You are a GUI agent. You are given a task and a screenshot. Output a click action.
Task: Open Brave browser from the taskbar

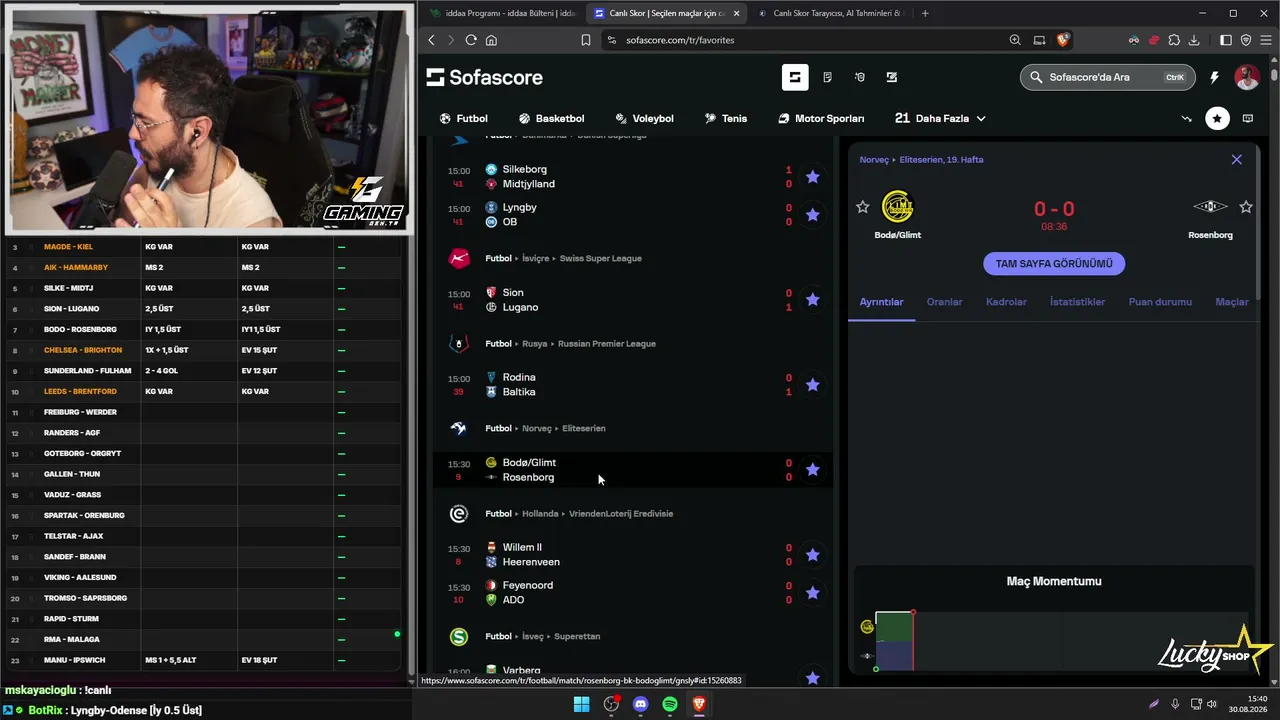(x=699, y=704)
